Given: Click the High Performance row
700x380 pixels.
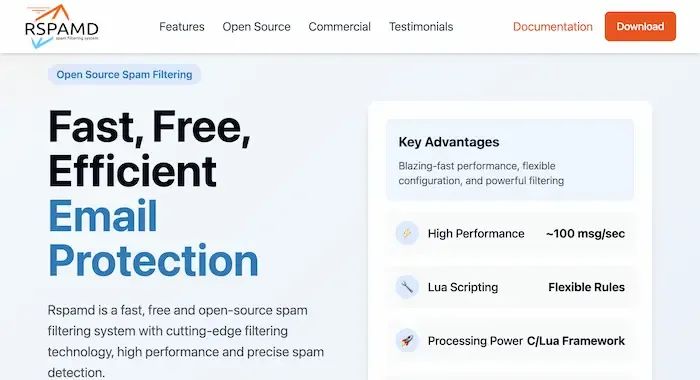Looking at the screenshot, I should tap(510, 234).
